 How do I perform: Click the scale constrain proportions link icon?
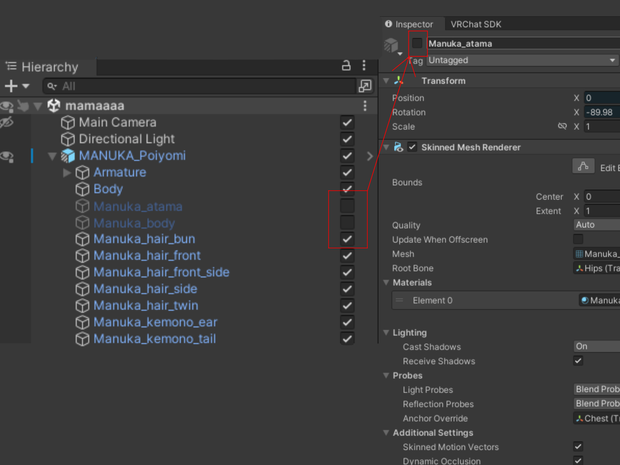click(562, 126)
